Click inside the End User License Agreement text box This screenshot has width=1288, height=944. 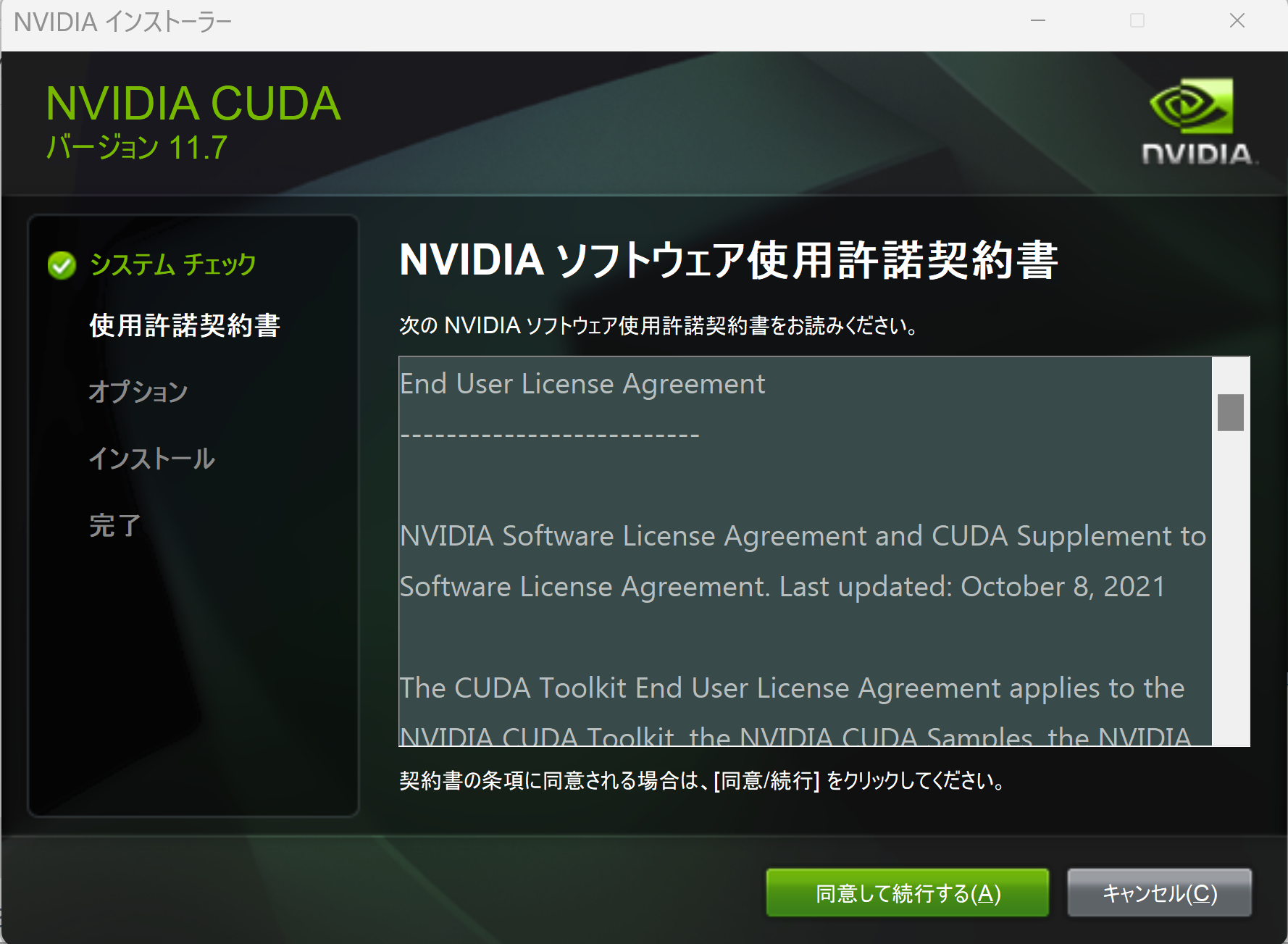[x=805, y=551]
